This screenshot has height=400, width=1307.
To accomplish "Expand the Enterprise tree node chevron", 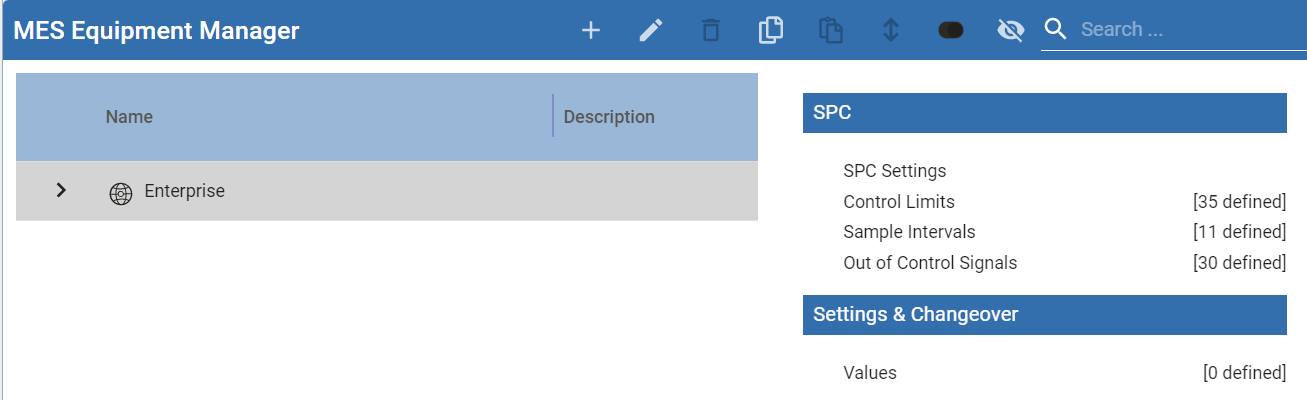I will [61, 190].
